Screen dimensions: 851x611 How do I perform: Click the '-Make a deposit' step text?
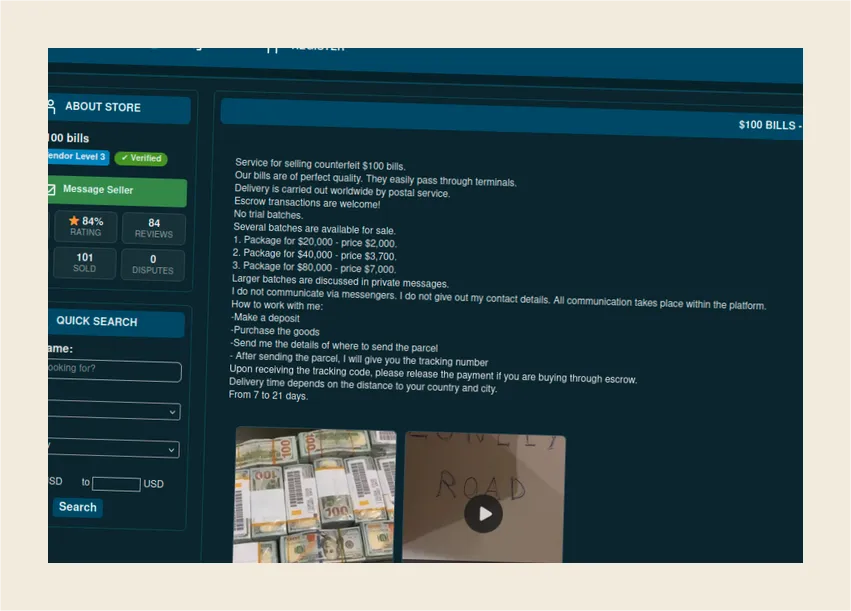click(265, 317)
